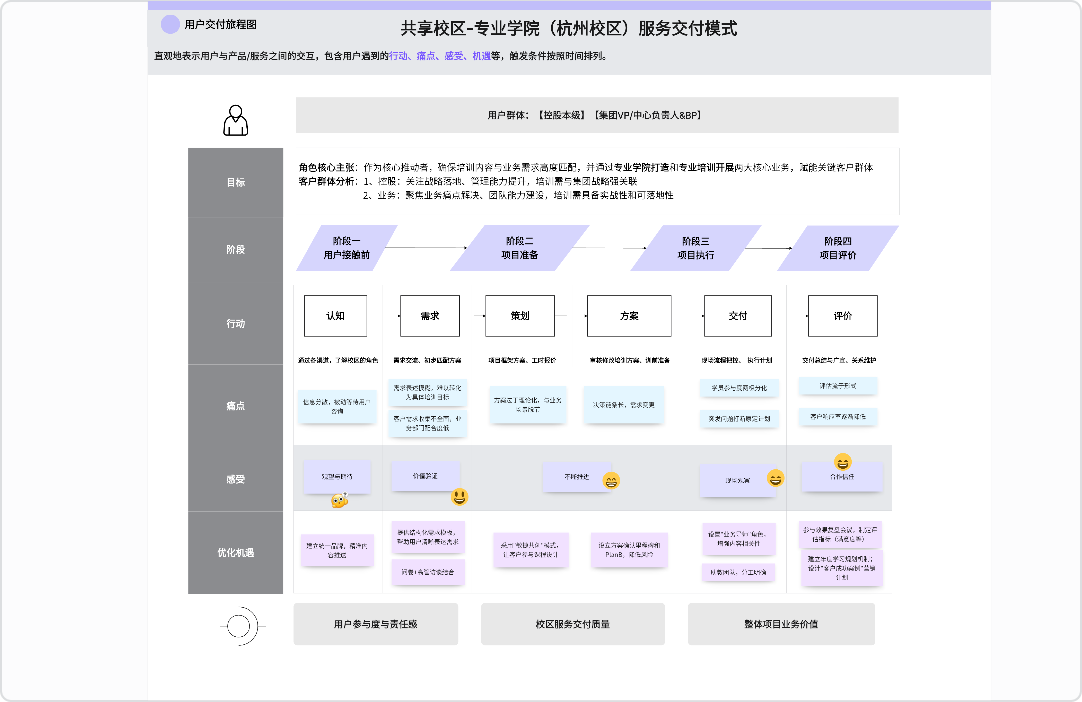Viewport: 1082px width, 702px height.
Task: Click the smiley emoji in 需求 feeling cell
Action: tap(460, 496)
